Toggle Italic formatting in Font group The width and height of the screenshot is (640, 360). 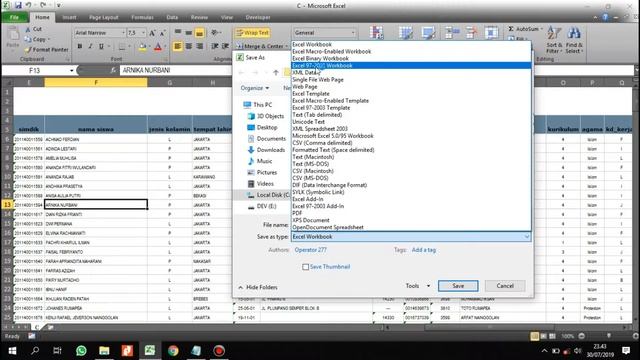(x=90, y=47)
